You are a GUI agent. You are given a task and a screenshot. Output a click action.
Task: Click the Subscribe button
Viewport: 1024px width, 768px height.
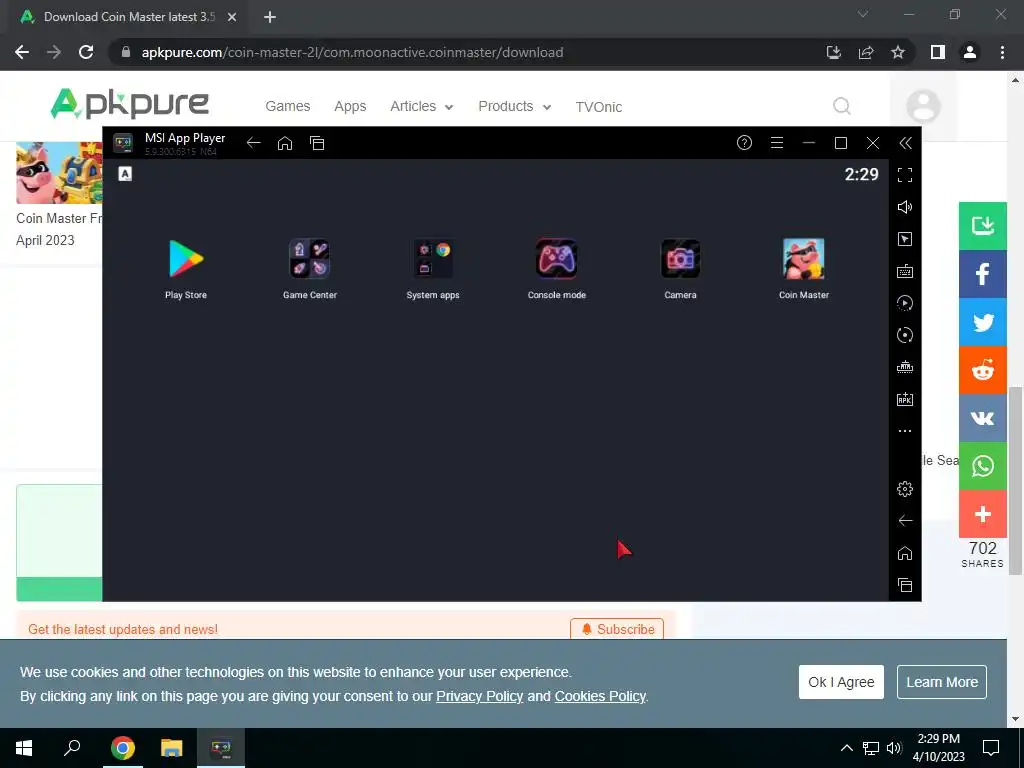[x=617, y=629]
